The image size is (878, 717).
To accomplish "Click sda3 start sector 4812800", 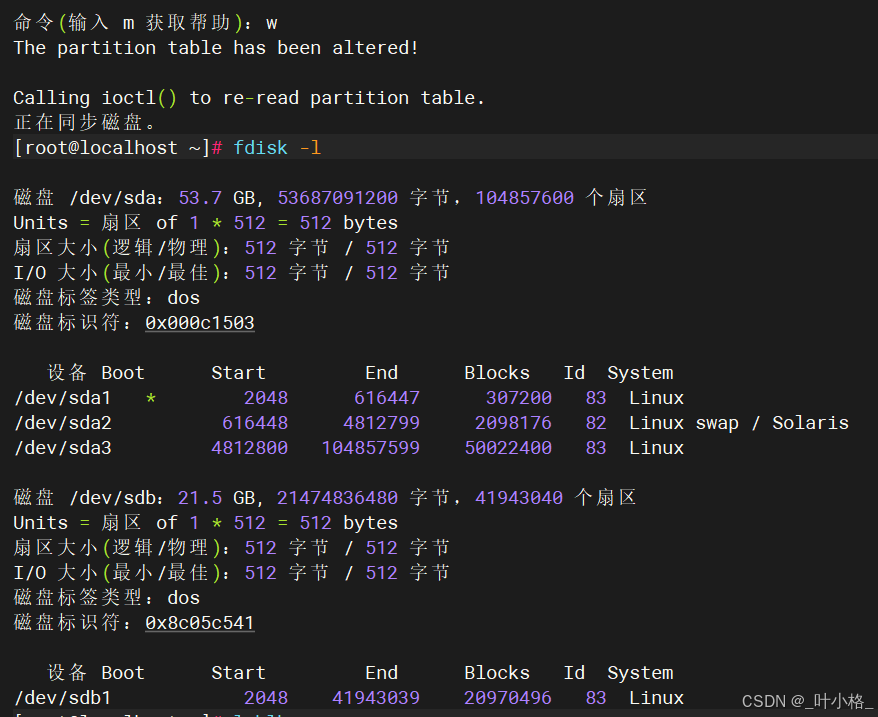I will [250, 448].
